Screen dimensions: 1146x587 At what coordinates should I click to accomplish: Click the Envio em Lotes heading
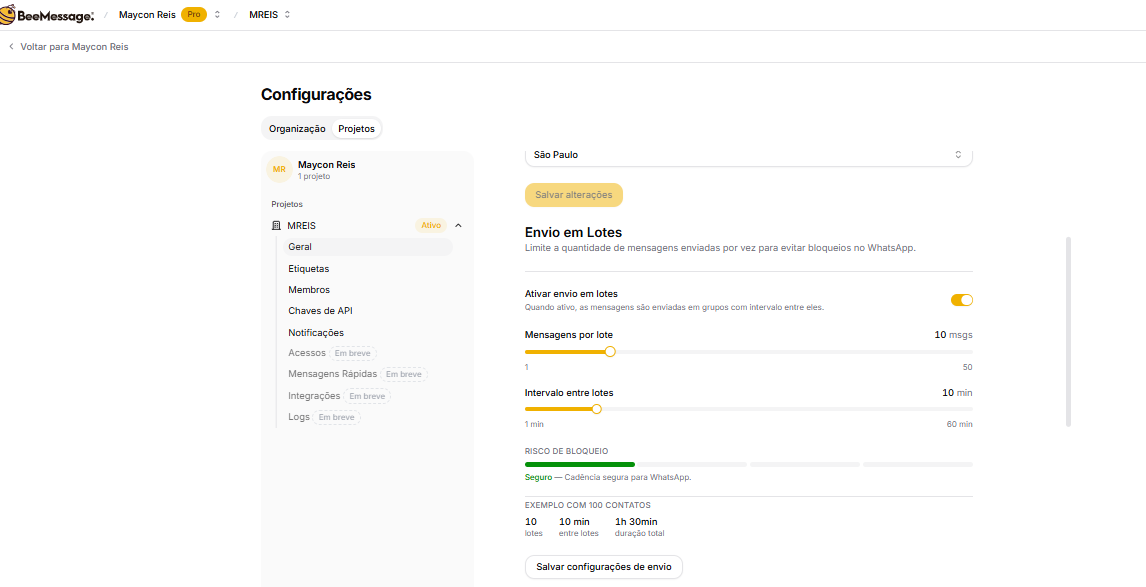click(574, 233)
